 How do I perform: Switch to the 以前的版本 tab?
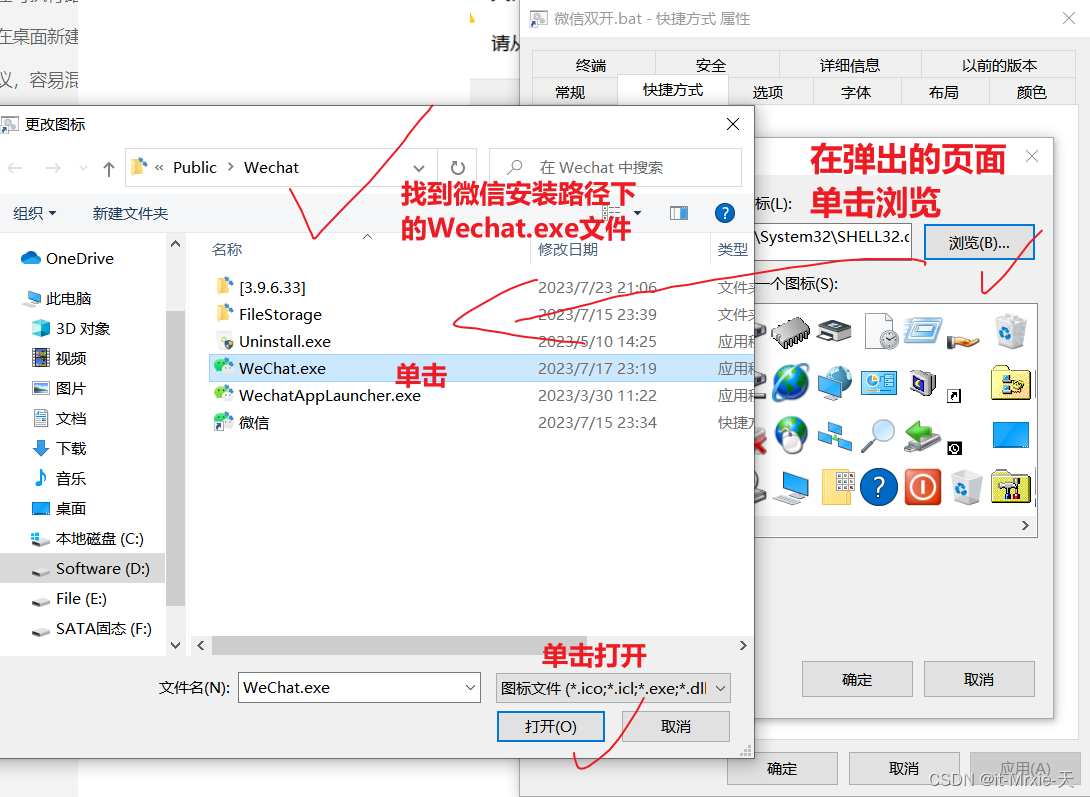[999, 65]
